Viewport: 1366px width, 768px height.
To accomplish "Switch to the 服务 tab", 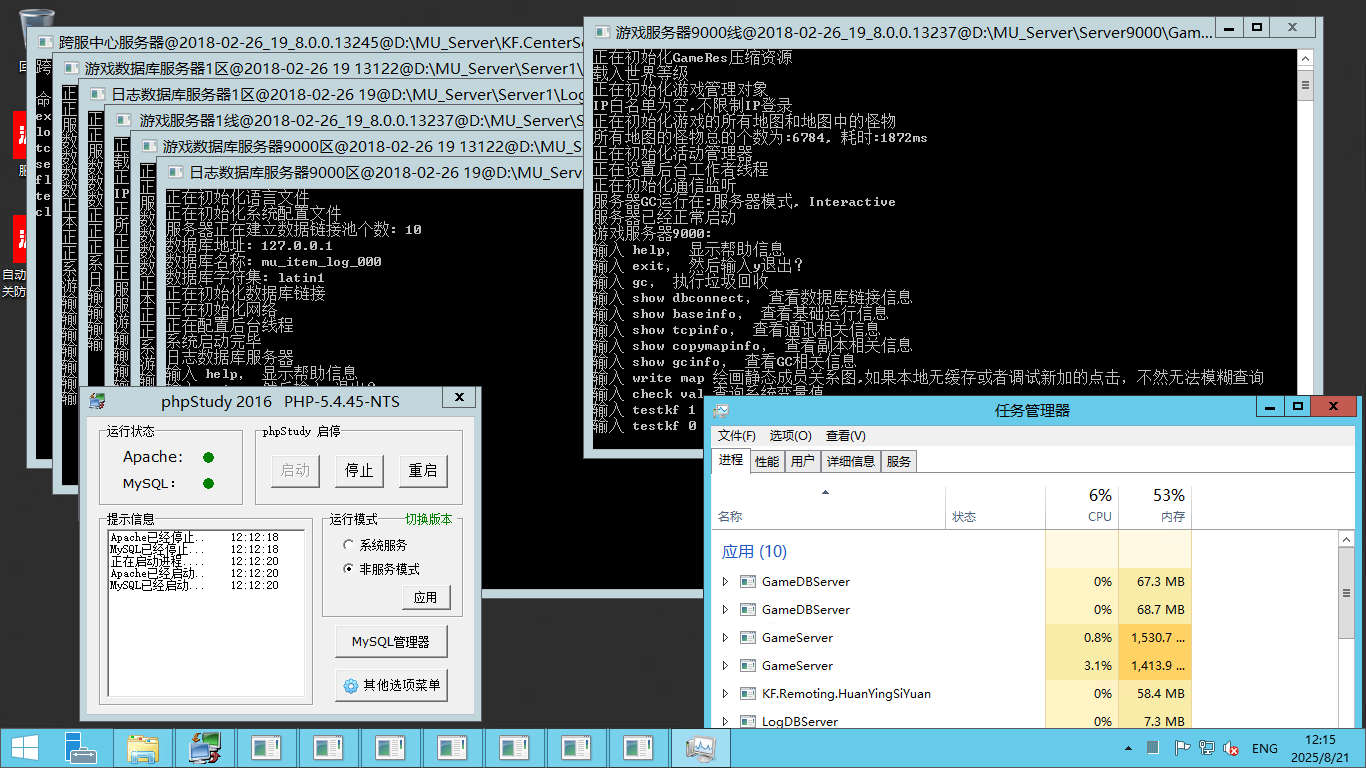I will [899, 461].
